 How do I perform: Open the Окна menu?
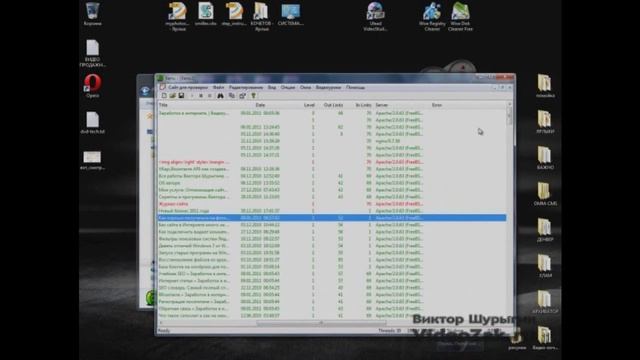point(305,87)
